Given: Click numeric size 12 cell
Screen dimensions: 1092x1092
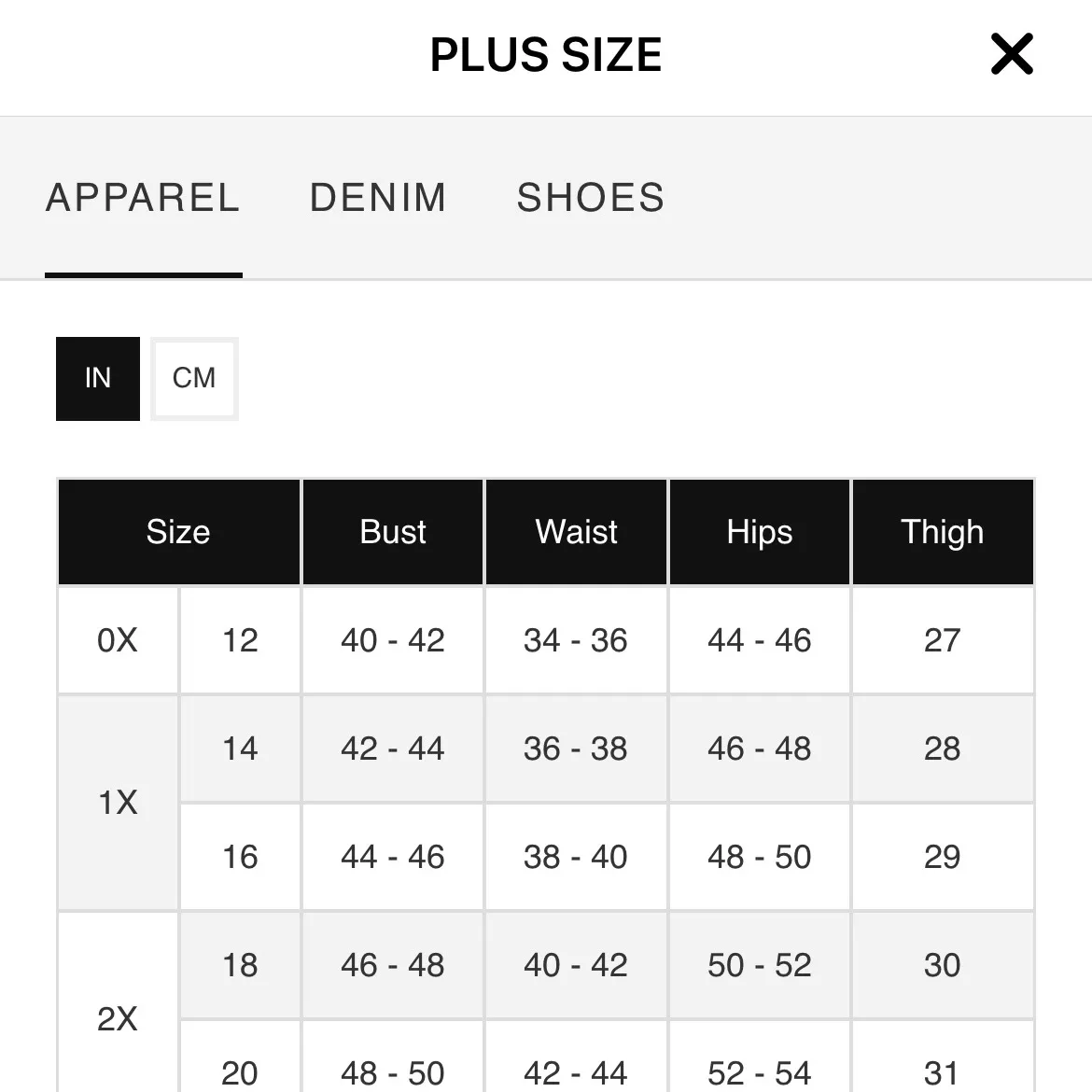Looking at the screenshot, I should (x=240, y=640).
